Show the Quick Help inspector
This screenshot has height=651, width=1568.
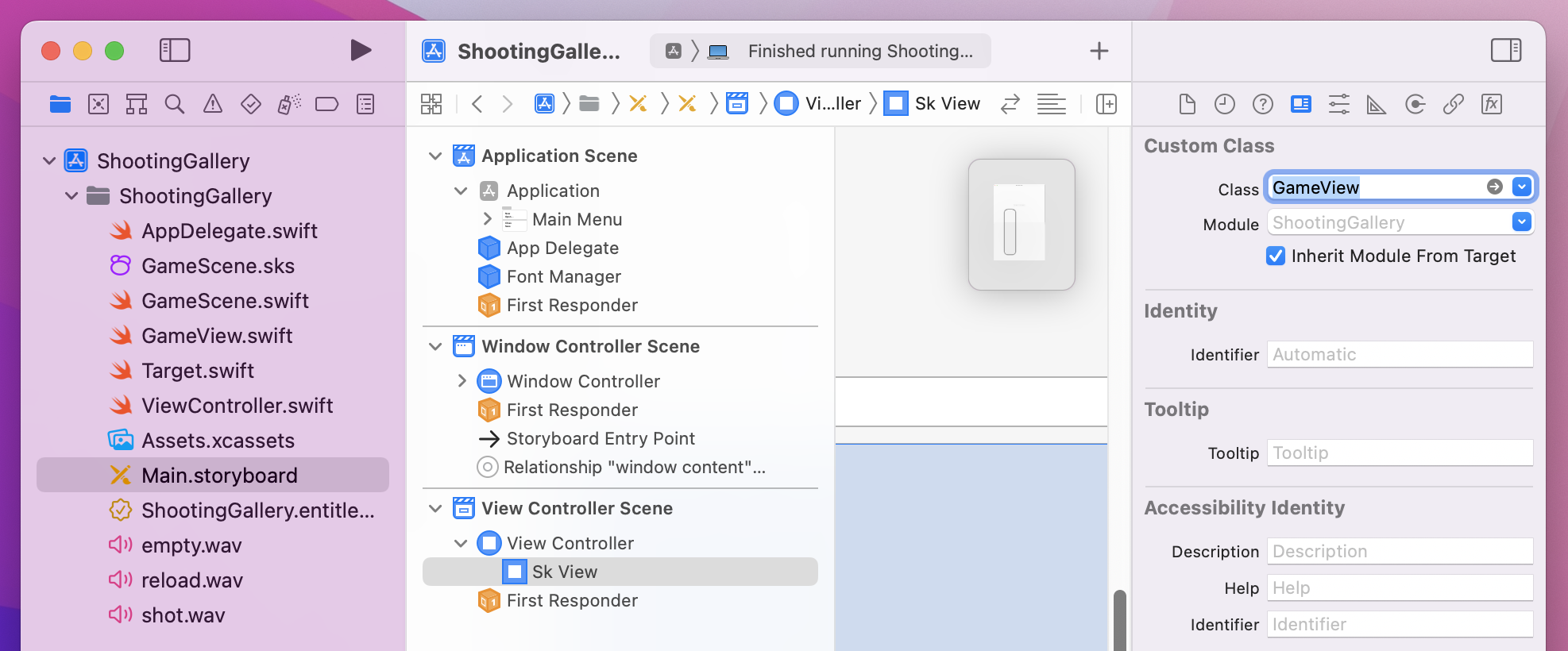point(1263,104)
